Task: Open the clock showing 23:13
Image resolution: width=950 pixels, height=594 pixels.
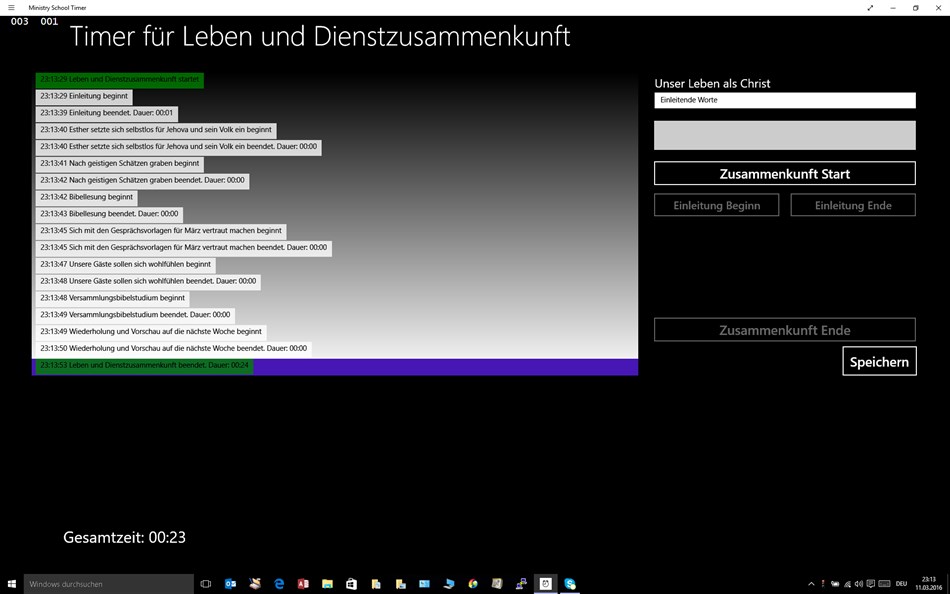Action: [928, 584]
